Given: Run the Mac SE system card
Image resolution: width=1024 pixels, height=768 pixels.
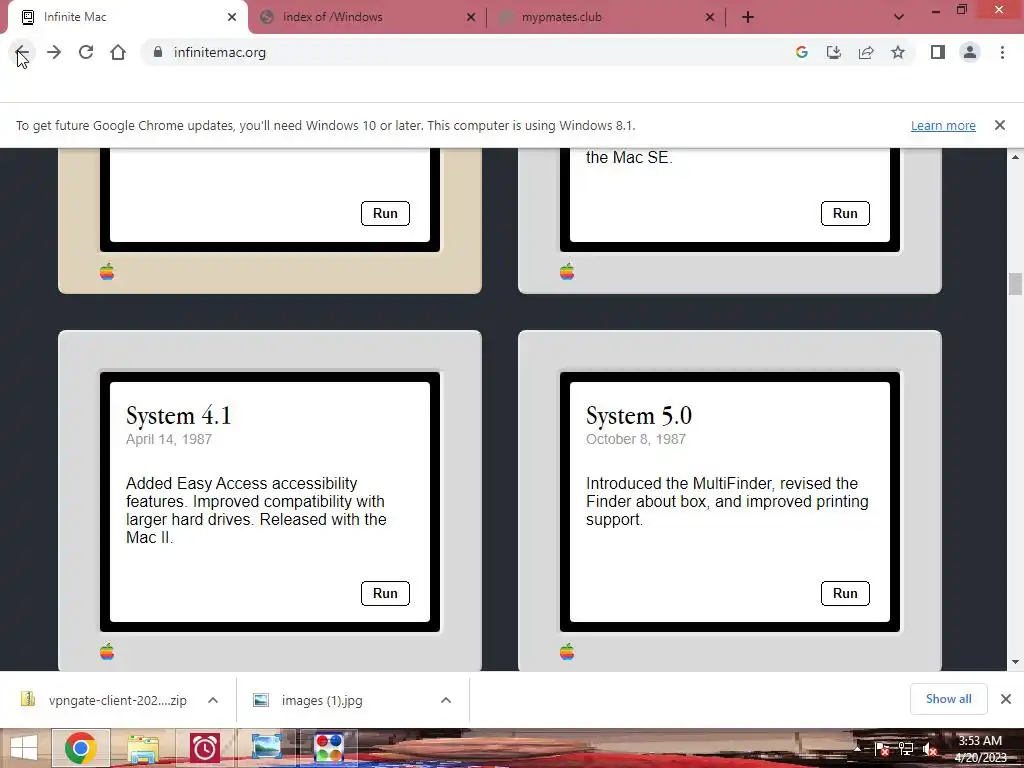Looking at the screenshot, I should click(845, 214).
